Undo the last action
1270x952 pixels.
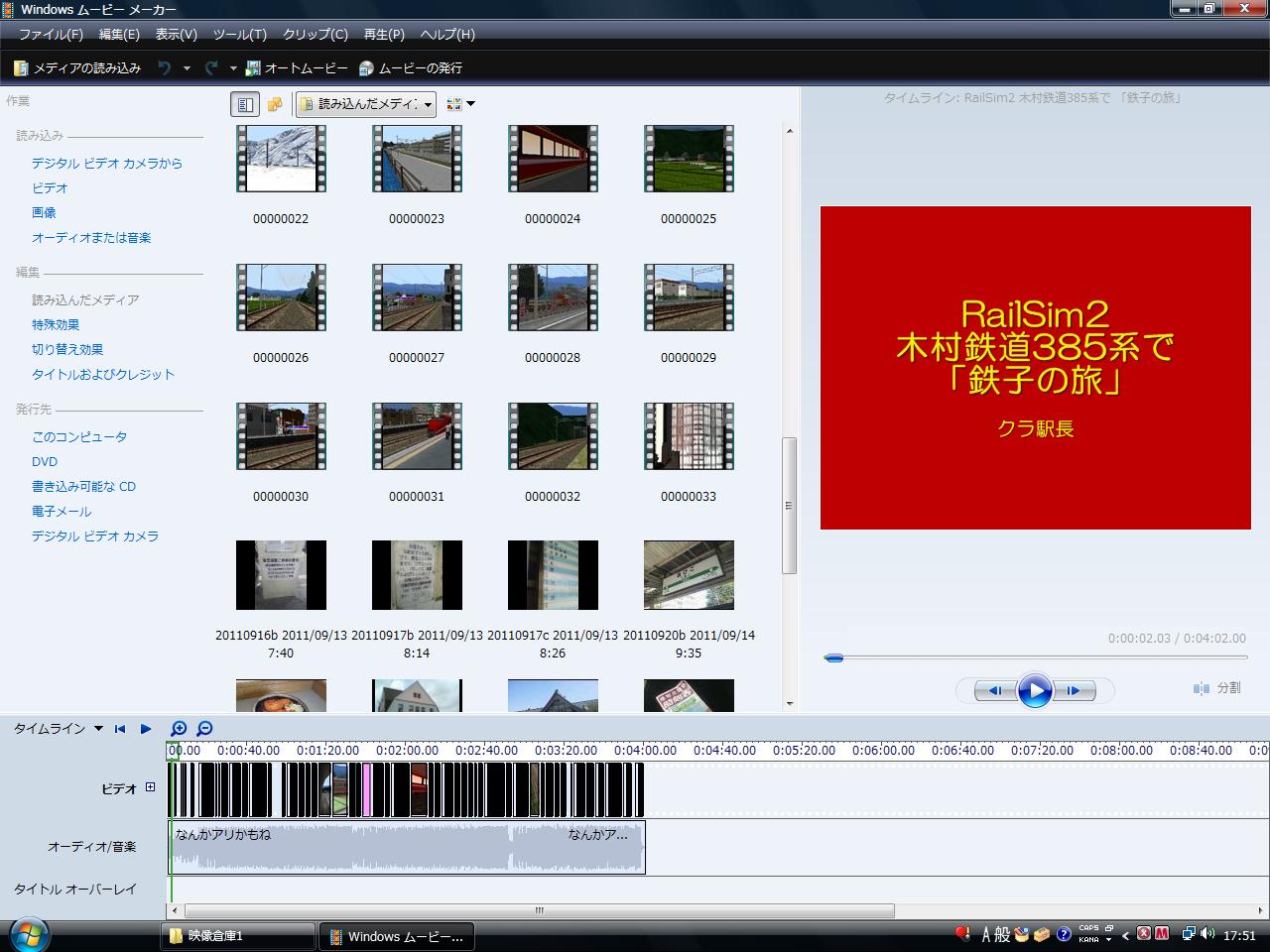[x=165, y=68]
